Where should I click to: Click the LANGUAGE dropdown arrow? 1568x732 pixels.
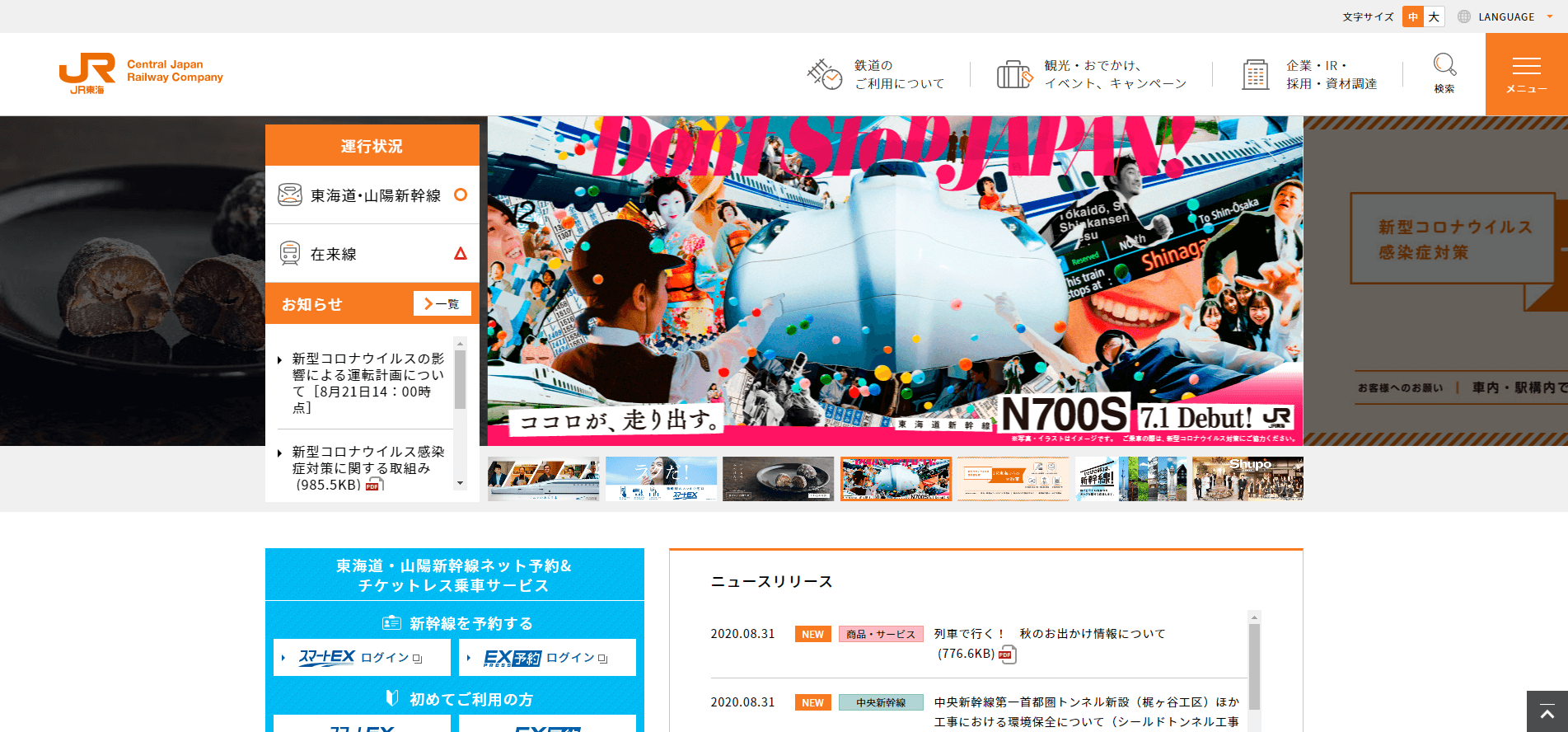[1550, 16]
